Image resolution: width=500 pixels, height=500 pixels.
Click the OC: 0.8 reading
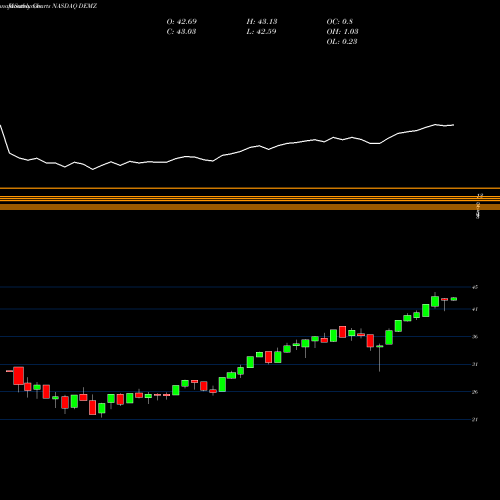click(340, 22)
